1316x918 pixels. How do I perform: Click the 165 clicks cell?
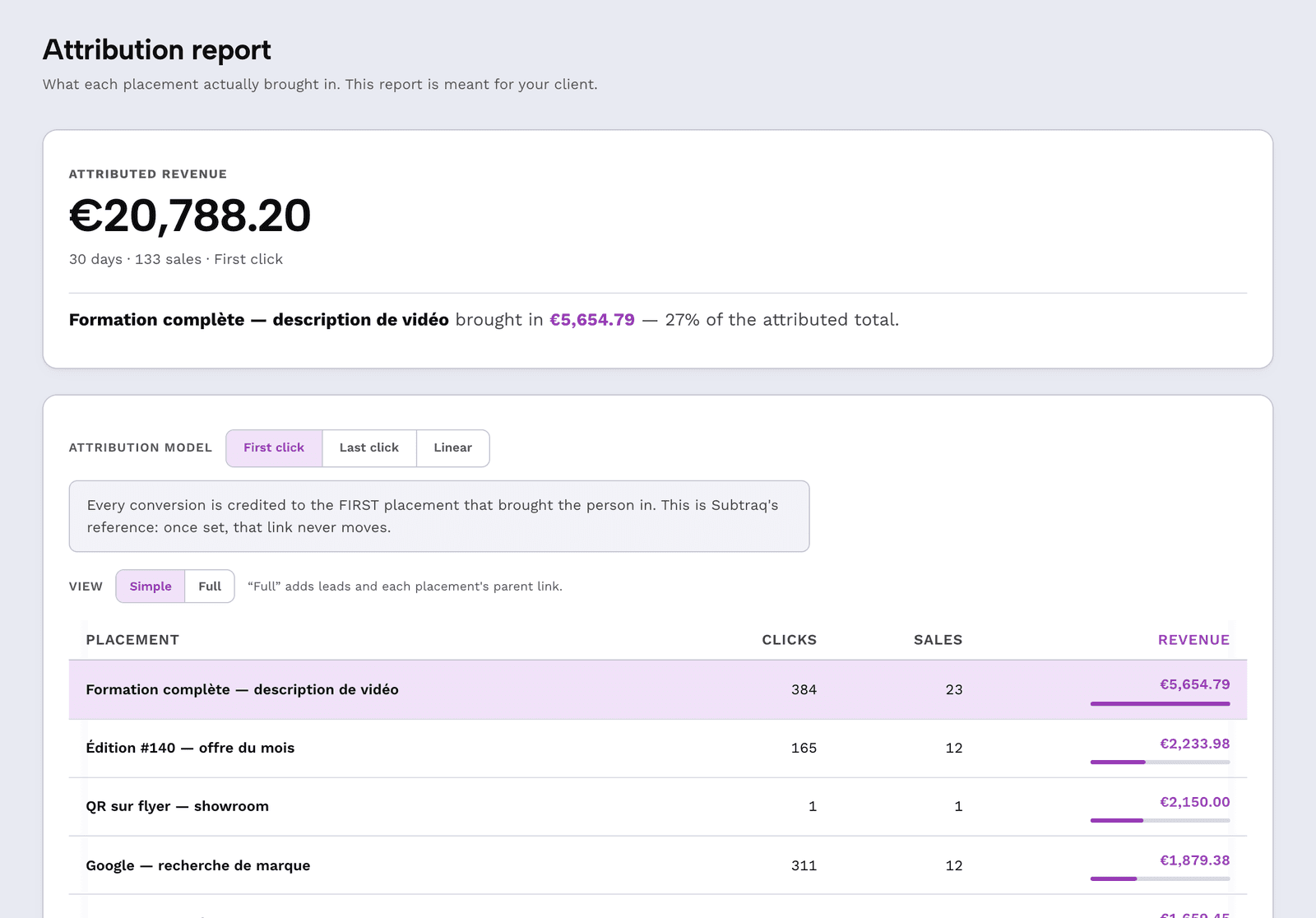[804, 749]
